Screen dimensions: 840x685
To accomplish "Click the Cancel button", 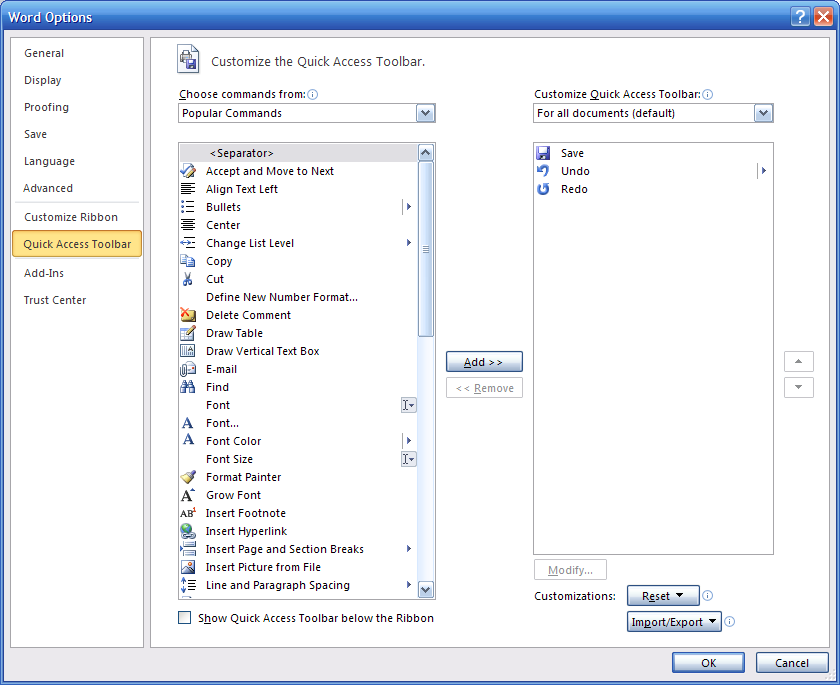I will [x=792, y=663].
